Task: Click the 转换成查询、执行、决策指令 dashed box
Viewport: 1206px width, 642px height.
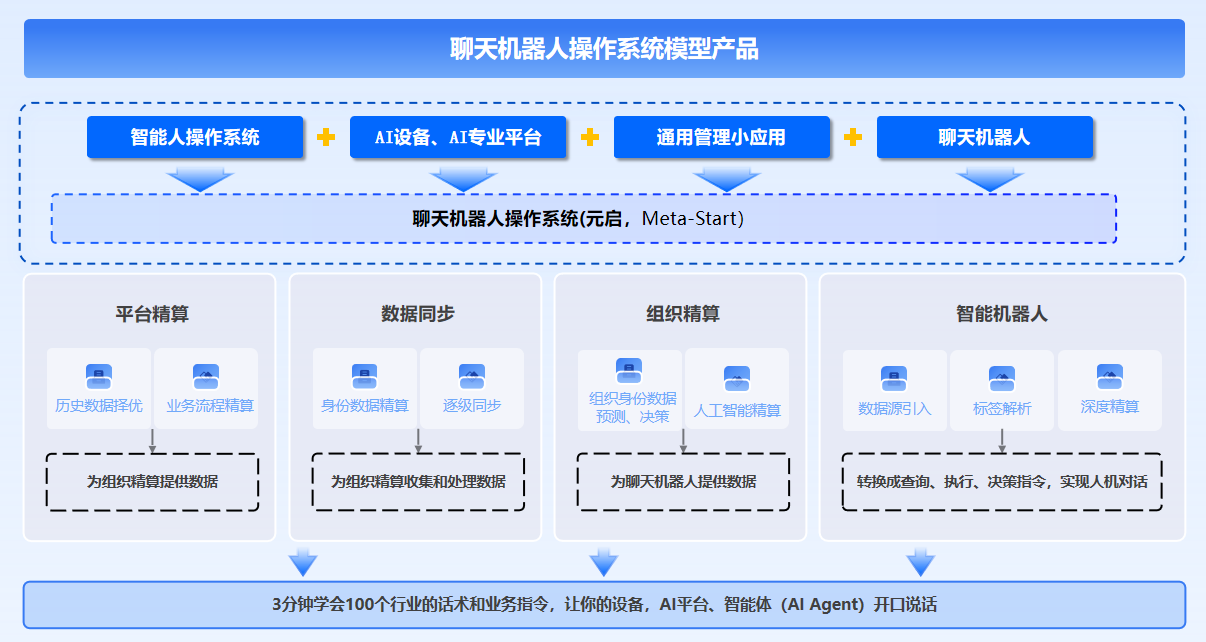Action: tap(1001, 482)
